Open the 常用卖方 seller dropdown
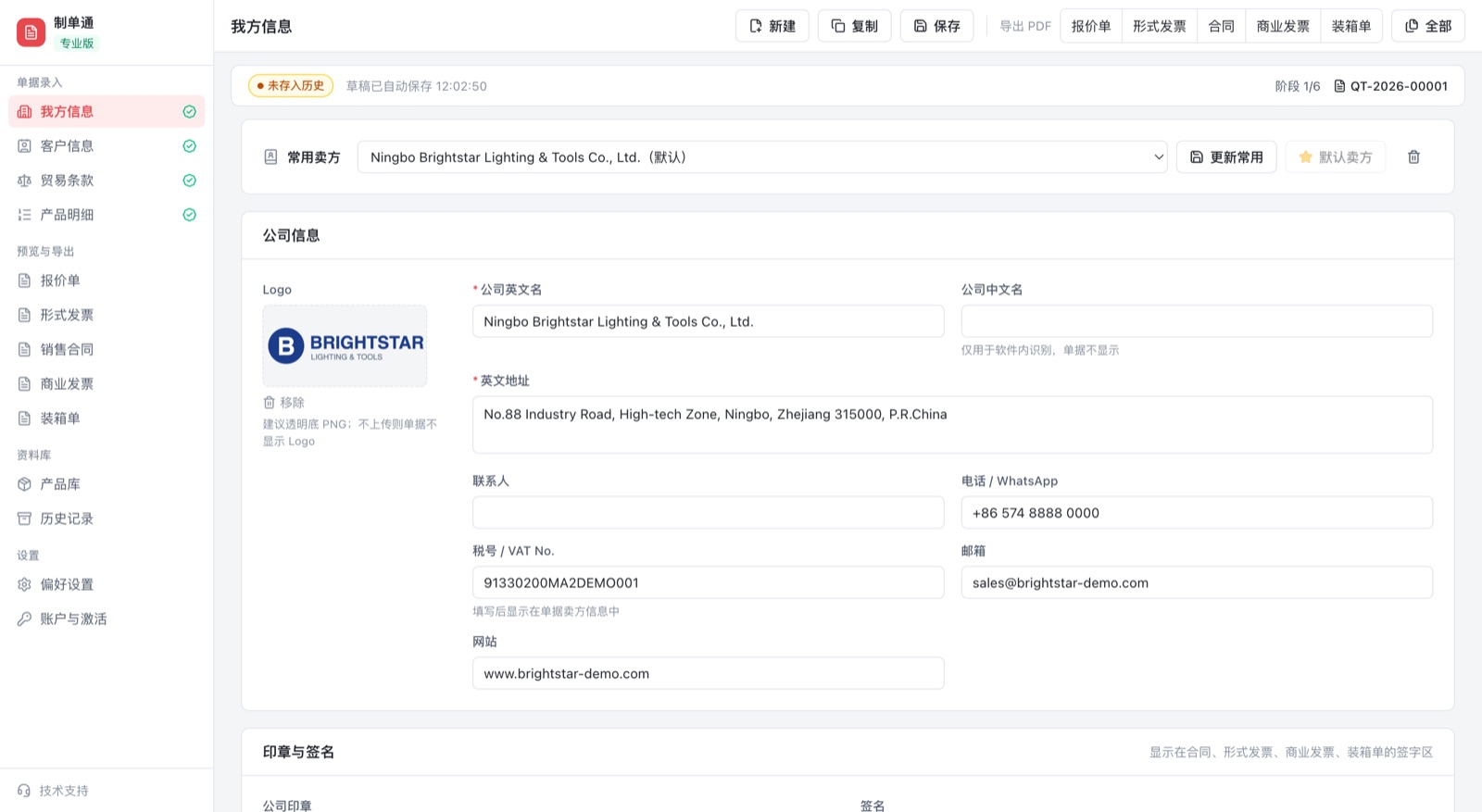 762,157
